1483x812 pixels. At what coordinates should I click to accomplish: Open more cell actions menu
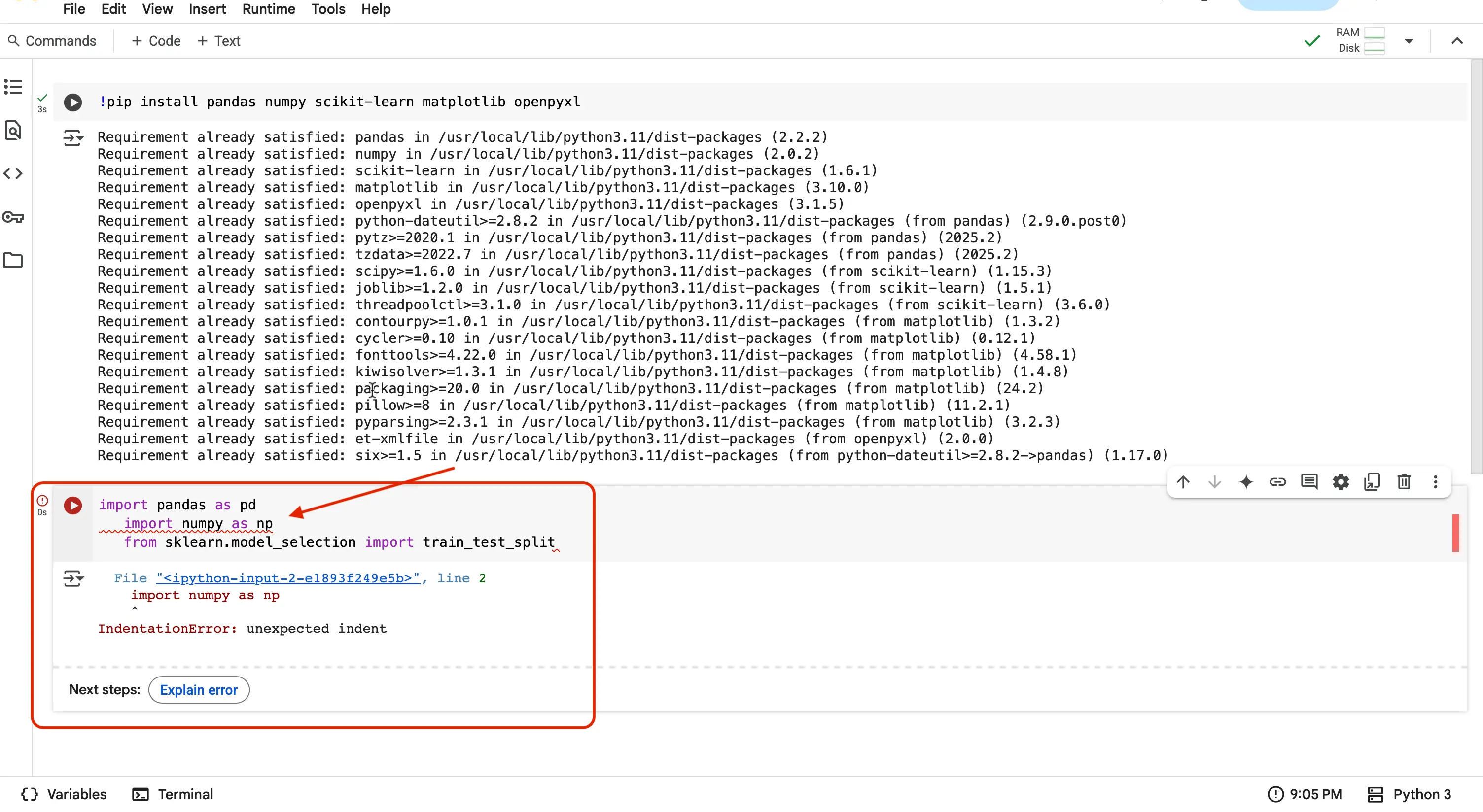pyautogui.click(x=1435, y=482)
